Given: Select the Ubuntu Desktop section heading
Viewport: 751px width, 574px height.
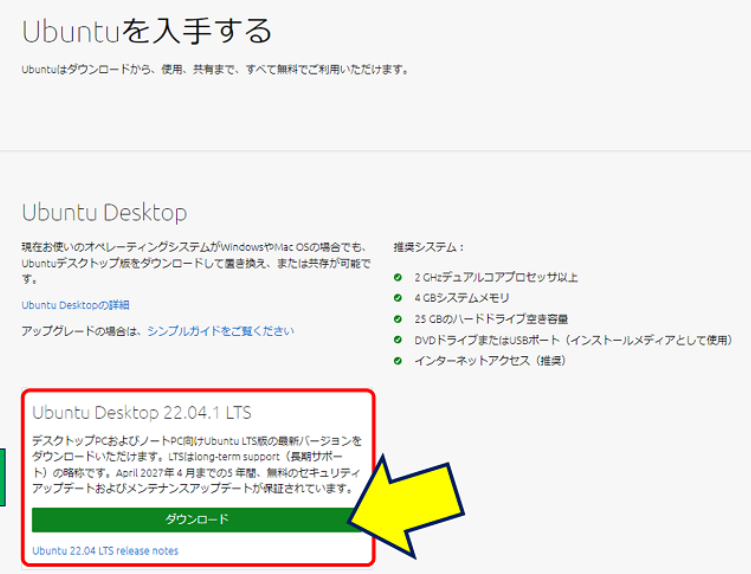Looking at the screenshot, I should click(x=104, y=213).
